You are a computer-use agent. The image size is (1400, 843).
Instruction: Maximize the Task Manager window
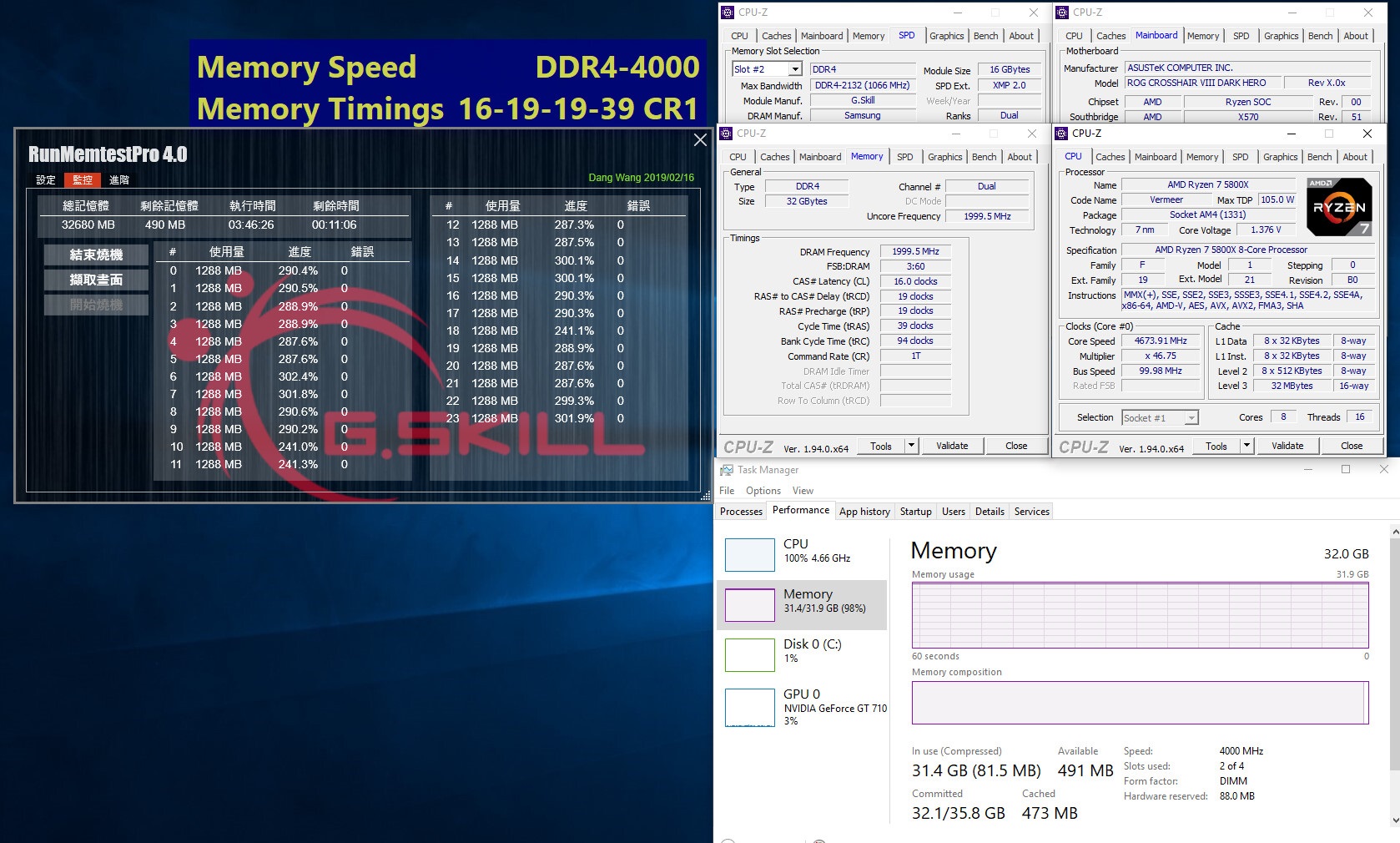[1345, 470]
